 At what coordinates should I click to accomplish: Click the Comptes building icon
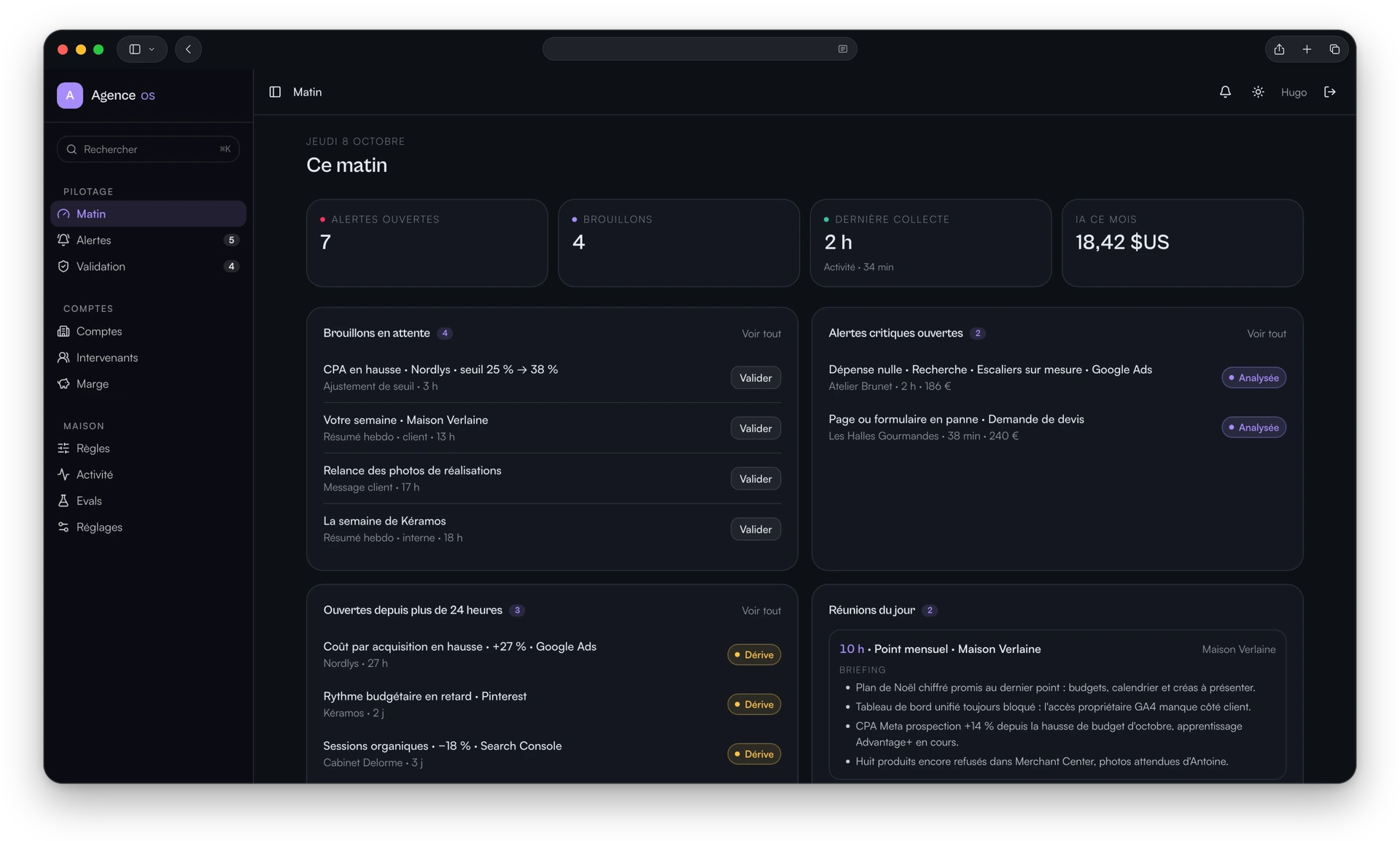63,331
